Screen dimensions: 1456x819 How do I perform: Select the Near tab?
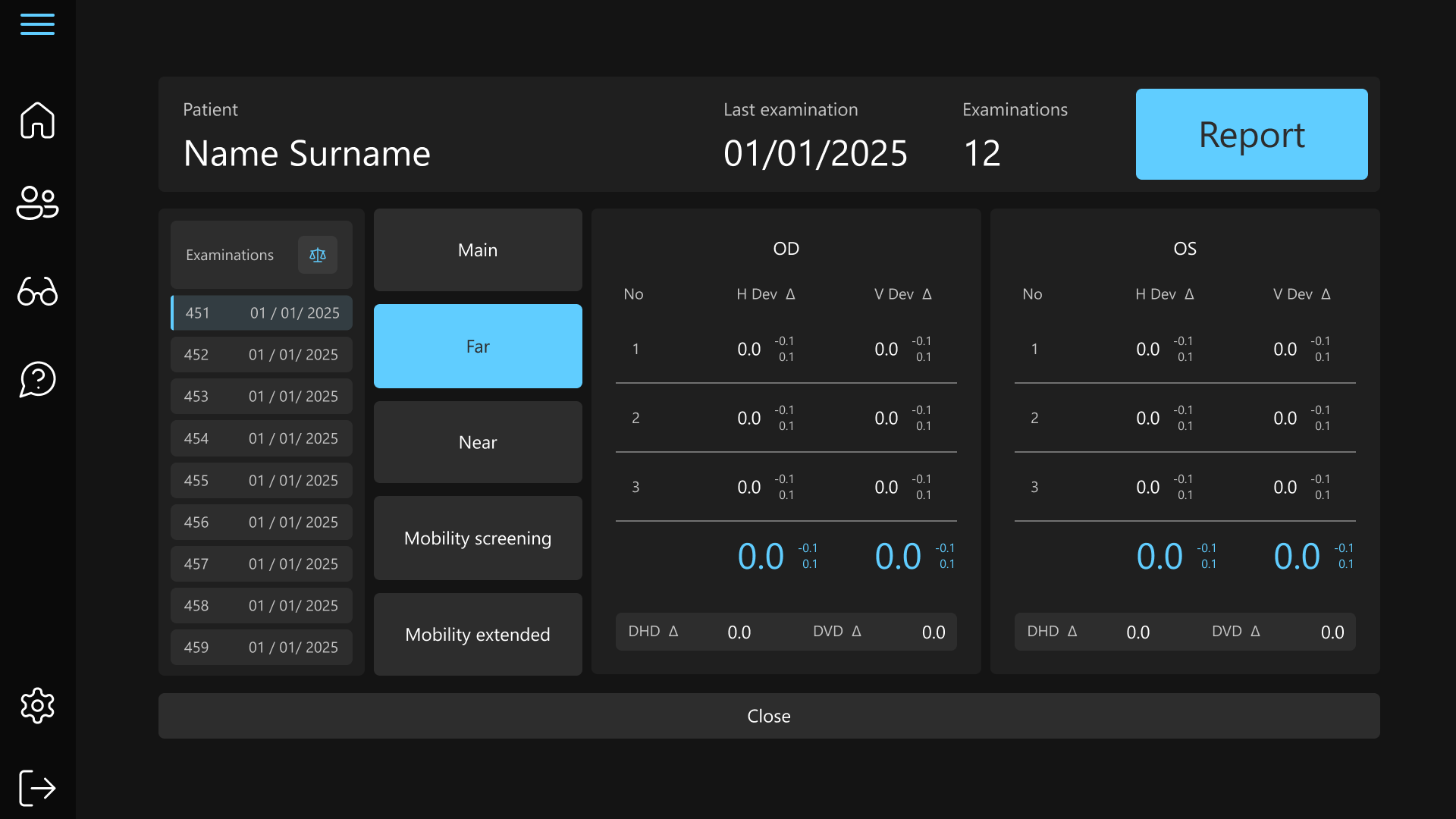(x=478, y=442)
